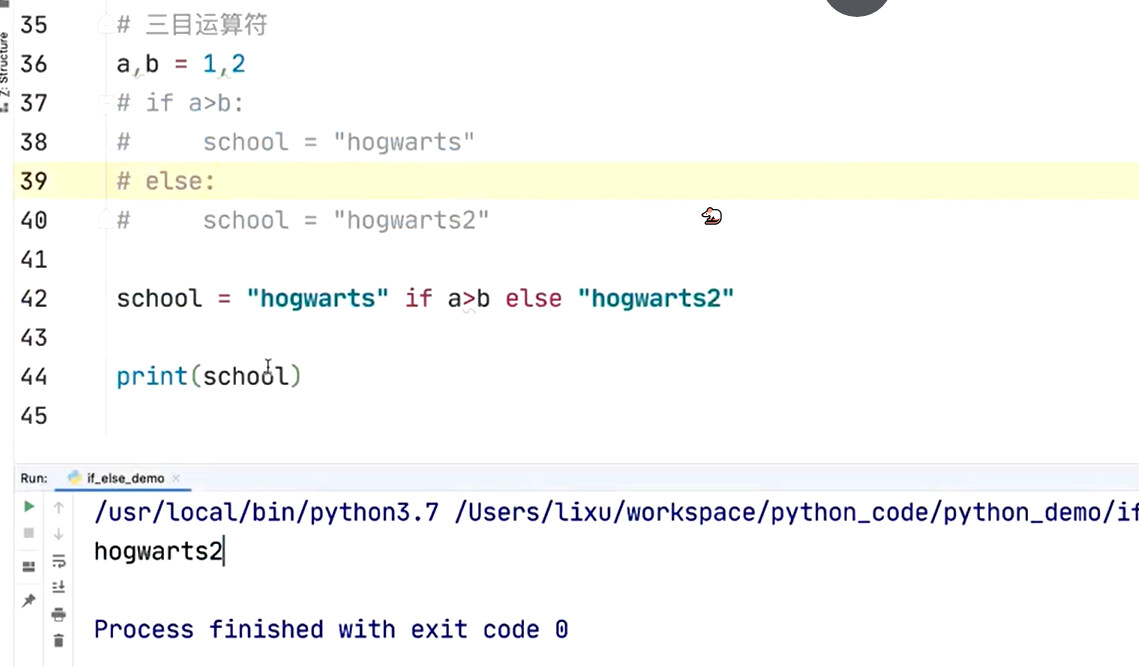This screenshot has width=1139, height=667.
Task: Clear console with the trash icon
Action: 59,641
